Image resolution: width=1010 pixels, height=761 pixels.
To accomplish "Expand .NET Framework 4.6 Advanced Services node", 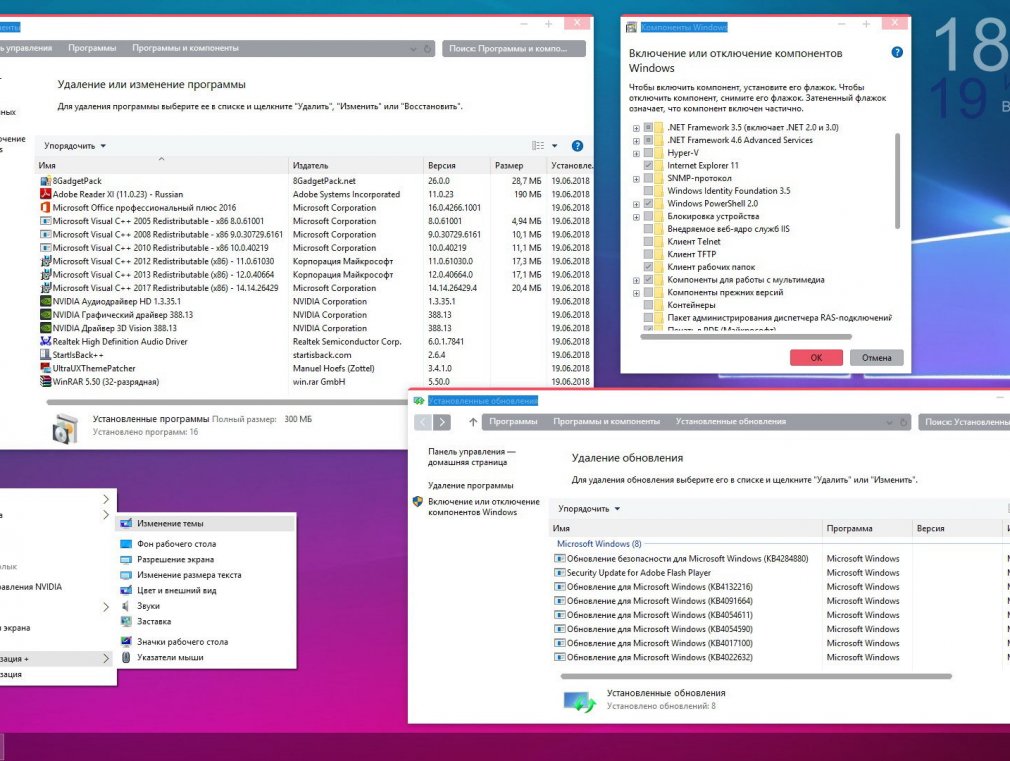I will tap(636, 140).
